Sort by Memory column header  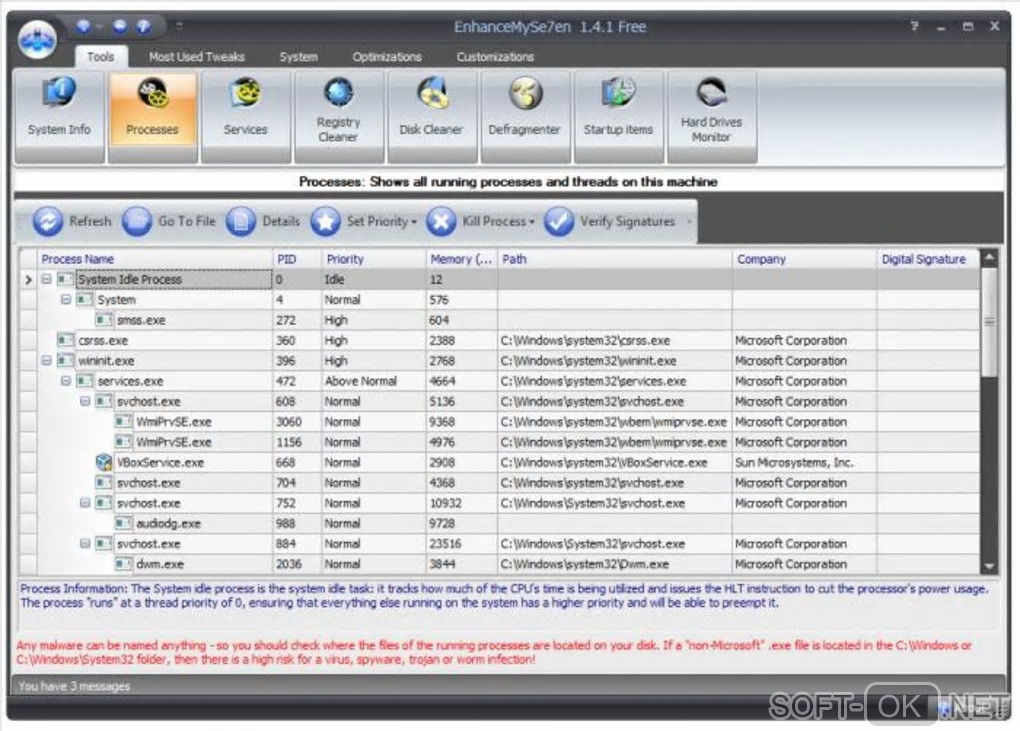coord(462,259)
